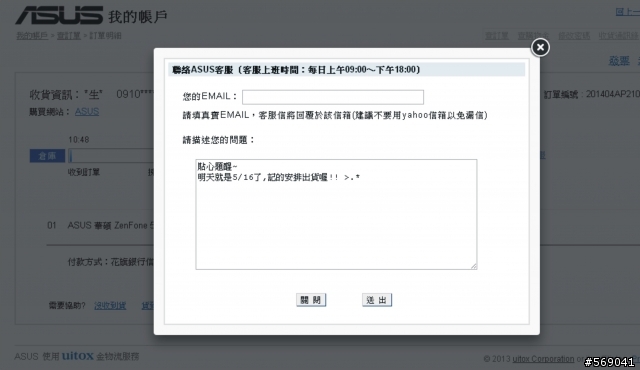Open the 修改密碼 tab at top right
This screenshot has height=370, width=640.
(x=574, y=36)
